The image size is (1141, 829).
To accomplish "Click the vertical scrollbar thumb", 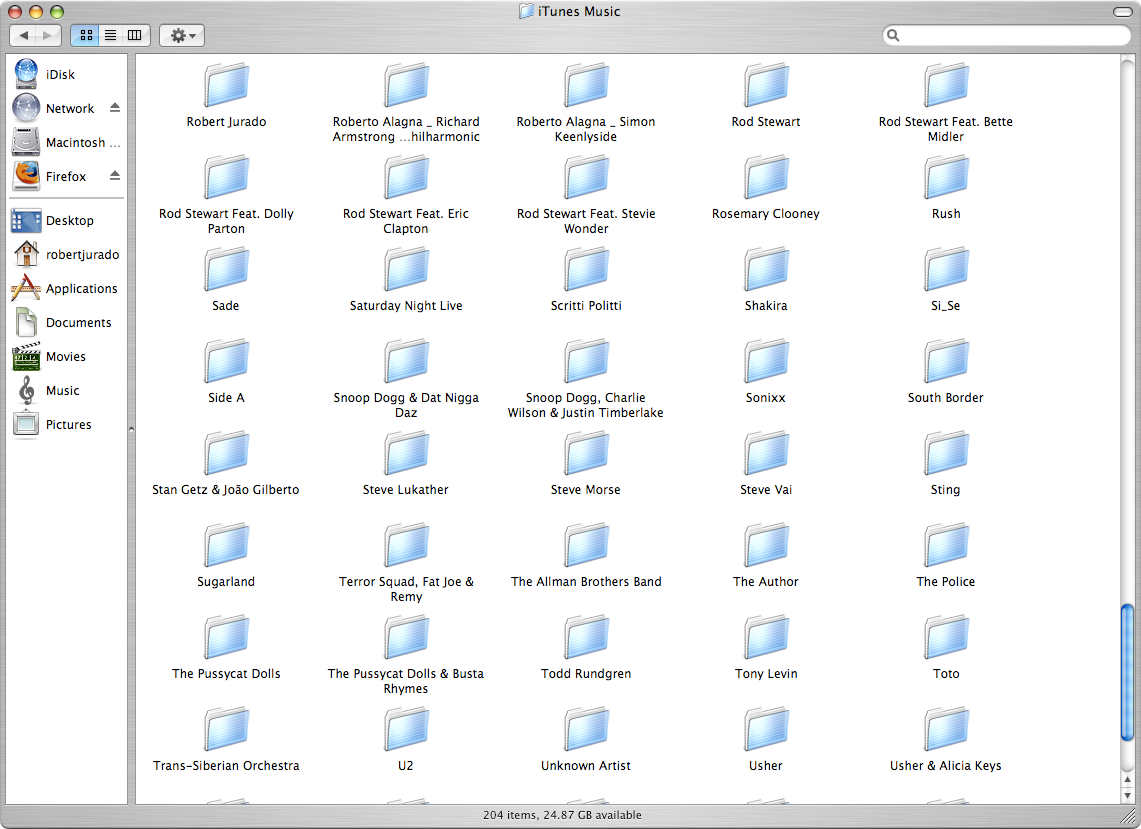I will [1127, 675].
